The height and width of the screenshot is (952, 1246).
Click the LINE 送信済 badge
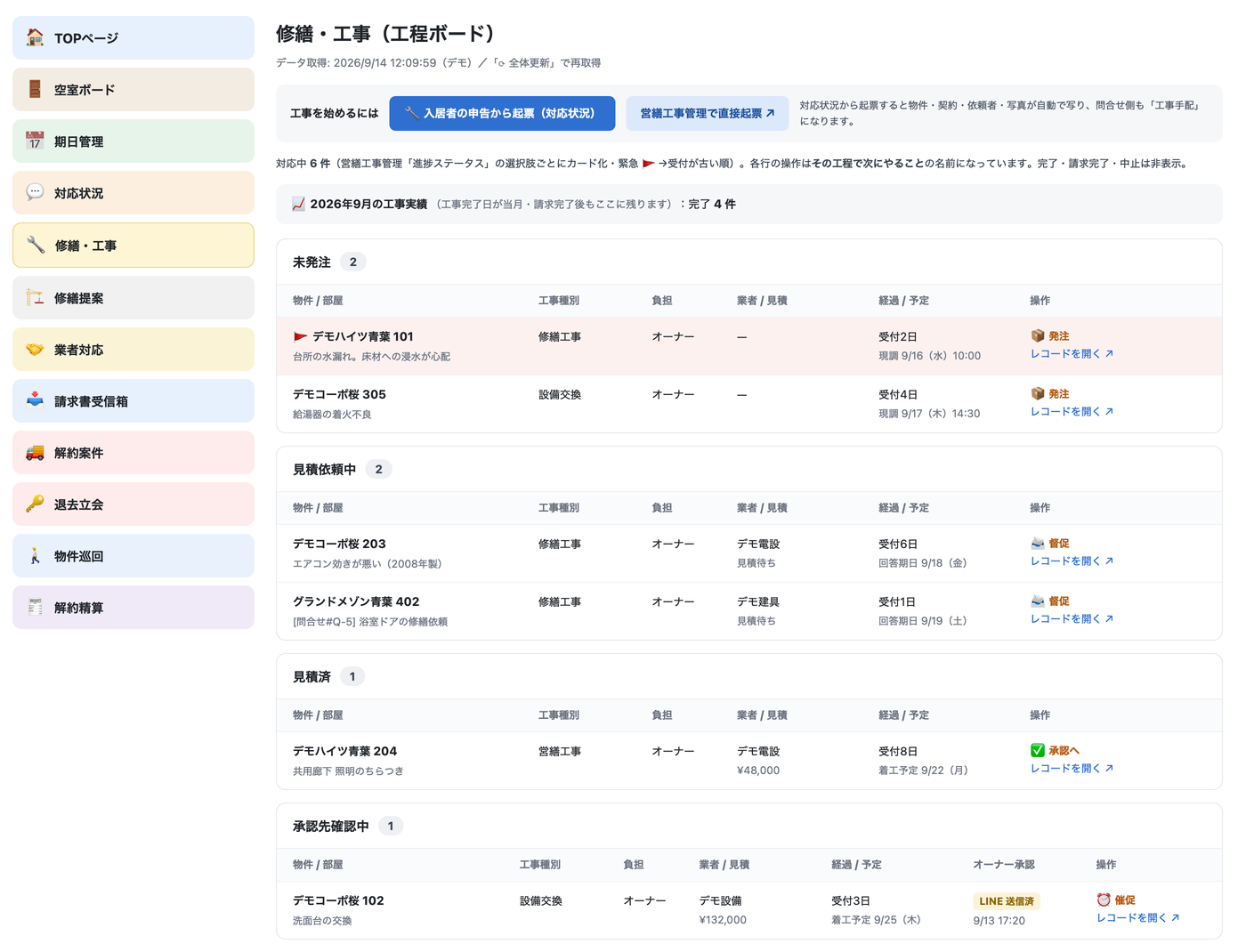[x=1006, y=901]
